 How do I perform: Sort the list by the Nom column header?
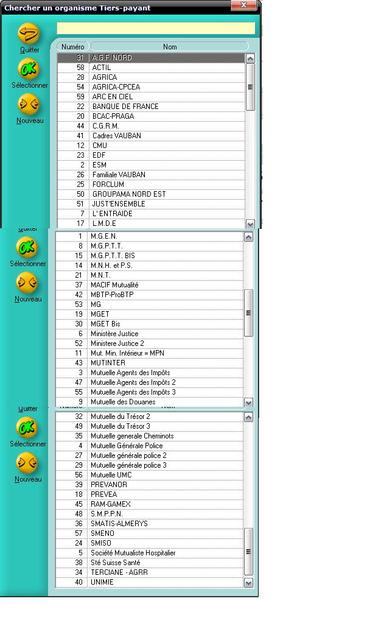click(x=170, y=47)
